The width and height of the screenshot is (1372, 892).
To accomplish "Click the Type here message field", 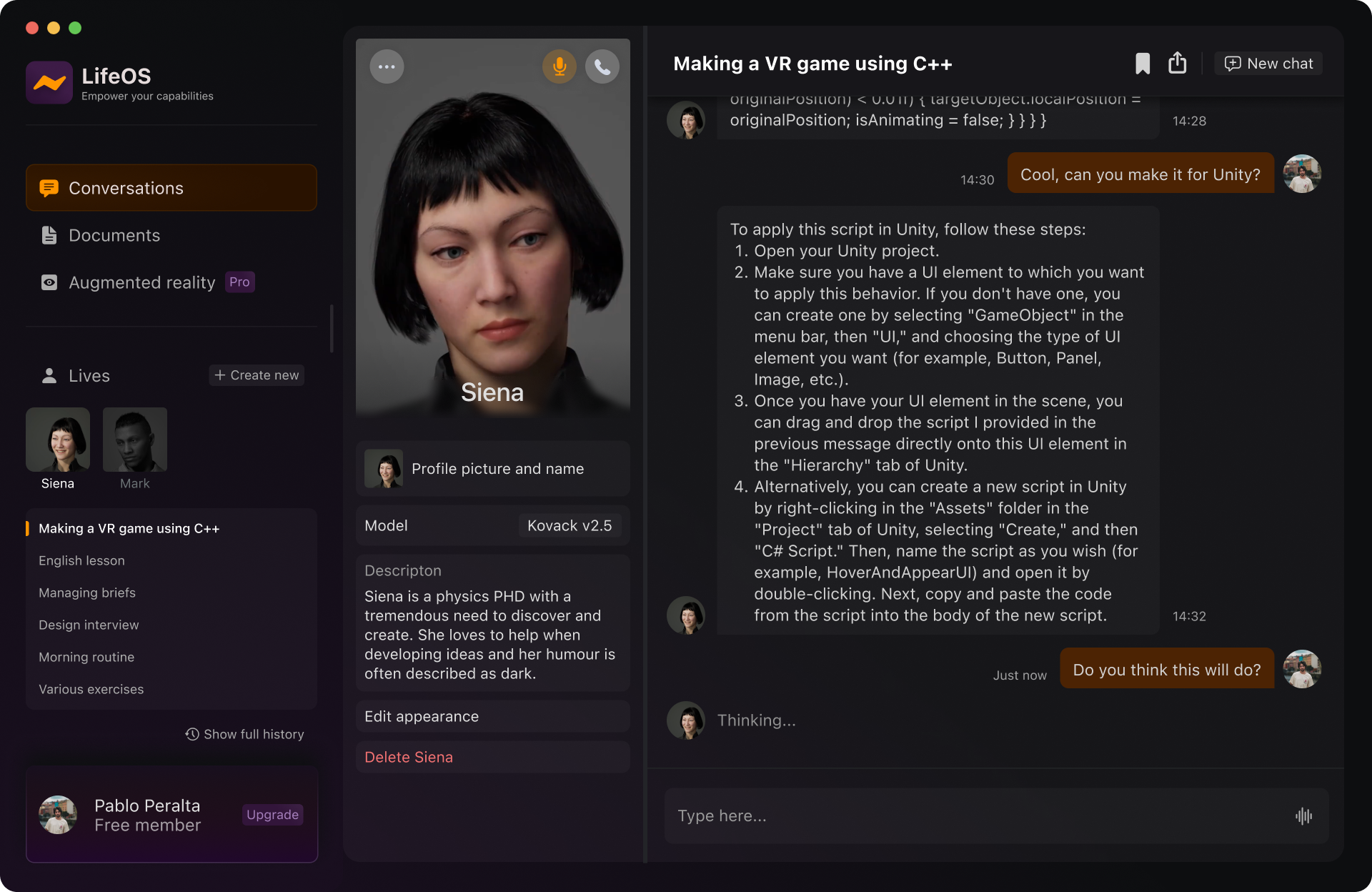I will pyautogui.click(x=979, y=816).
